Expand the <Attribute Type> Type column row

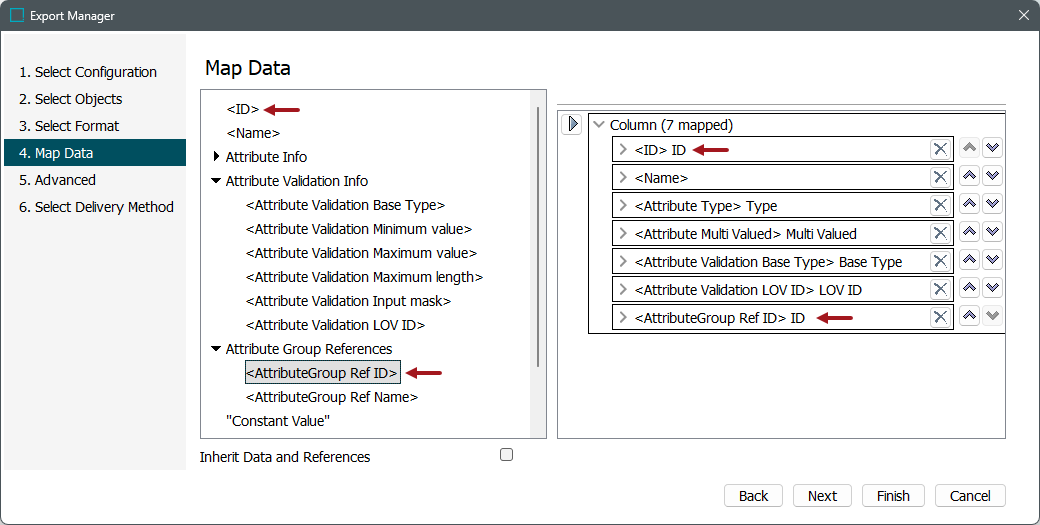click(623, 205)
